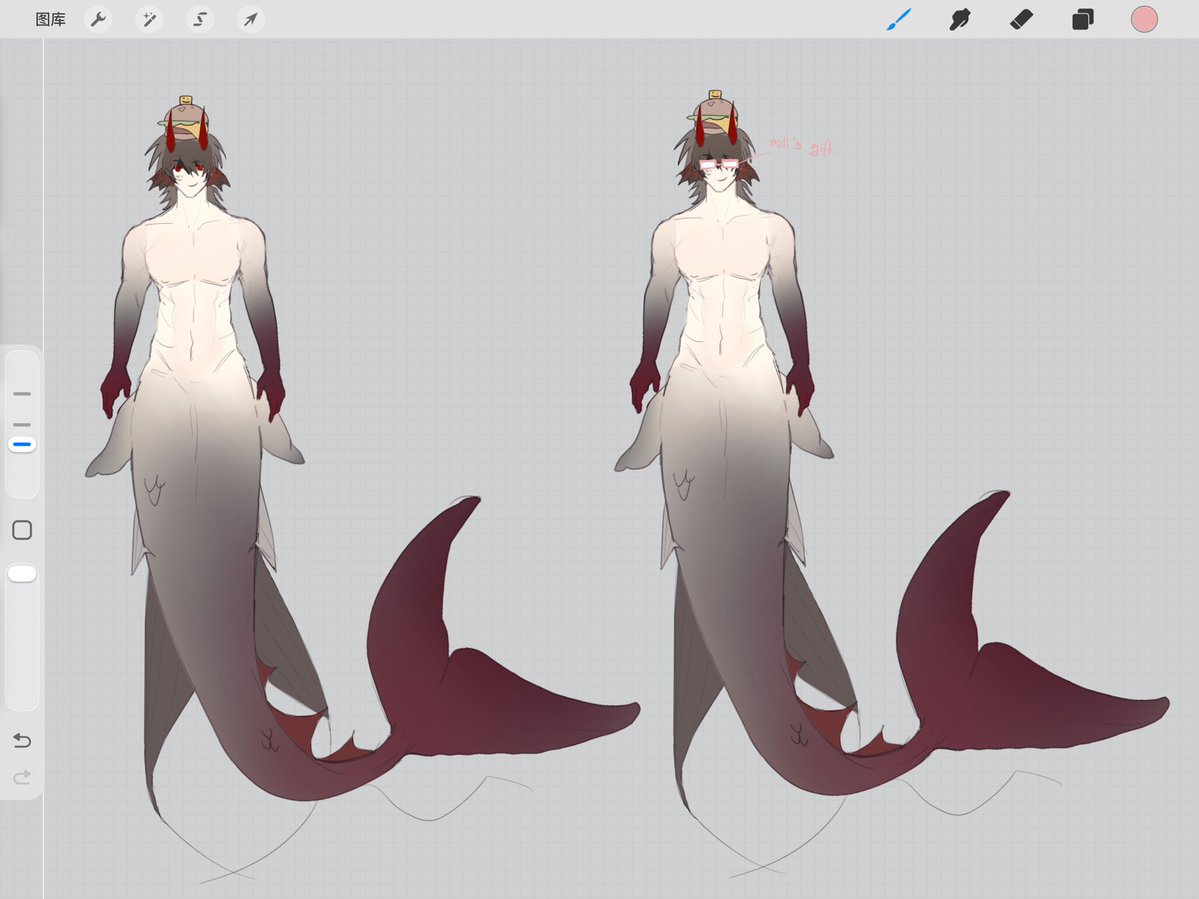Open the active color swatch picker
Screen dimensions: 1199x899
1144,18
